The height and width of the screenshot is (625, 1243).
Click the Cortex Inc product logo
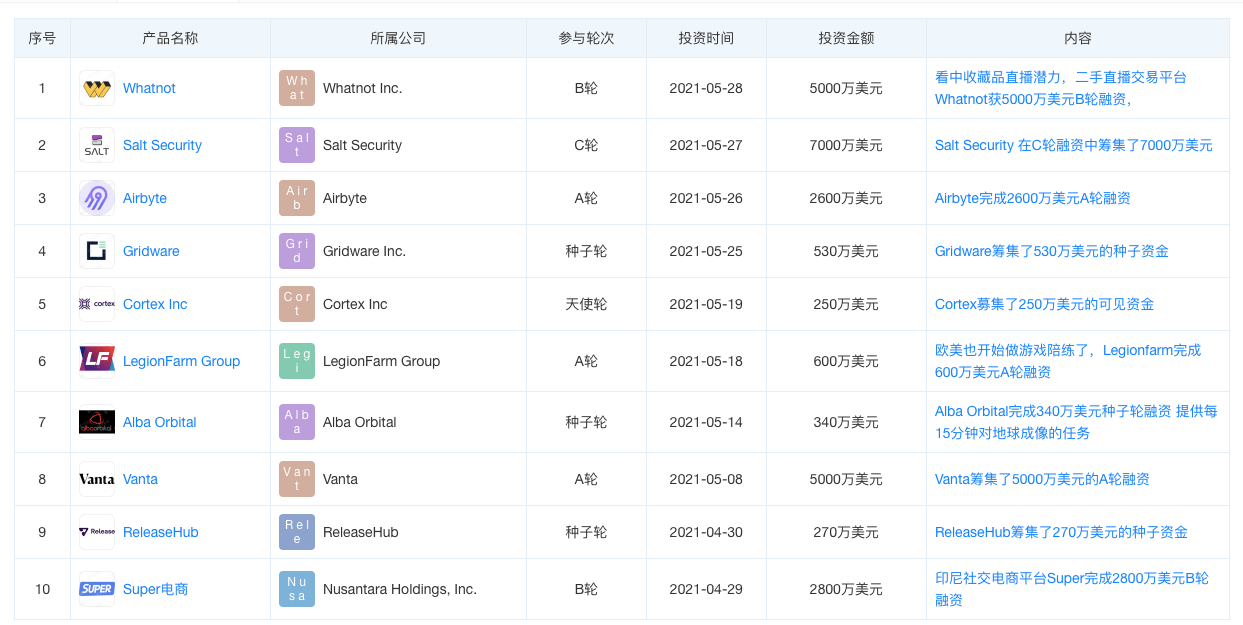(97, 304)
